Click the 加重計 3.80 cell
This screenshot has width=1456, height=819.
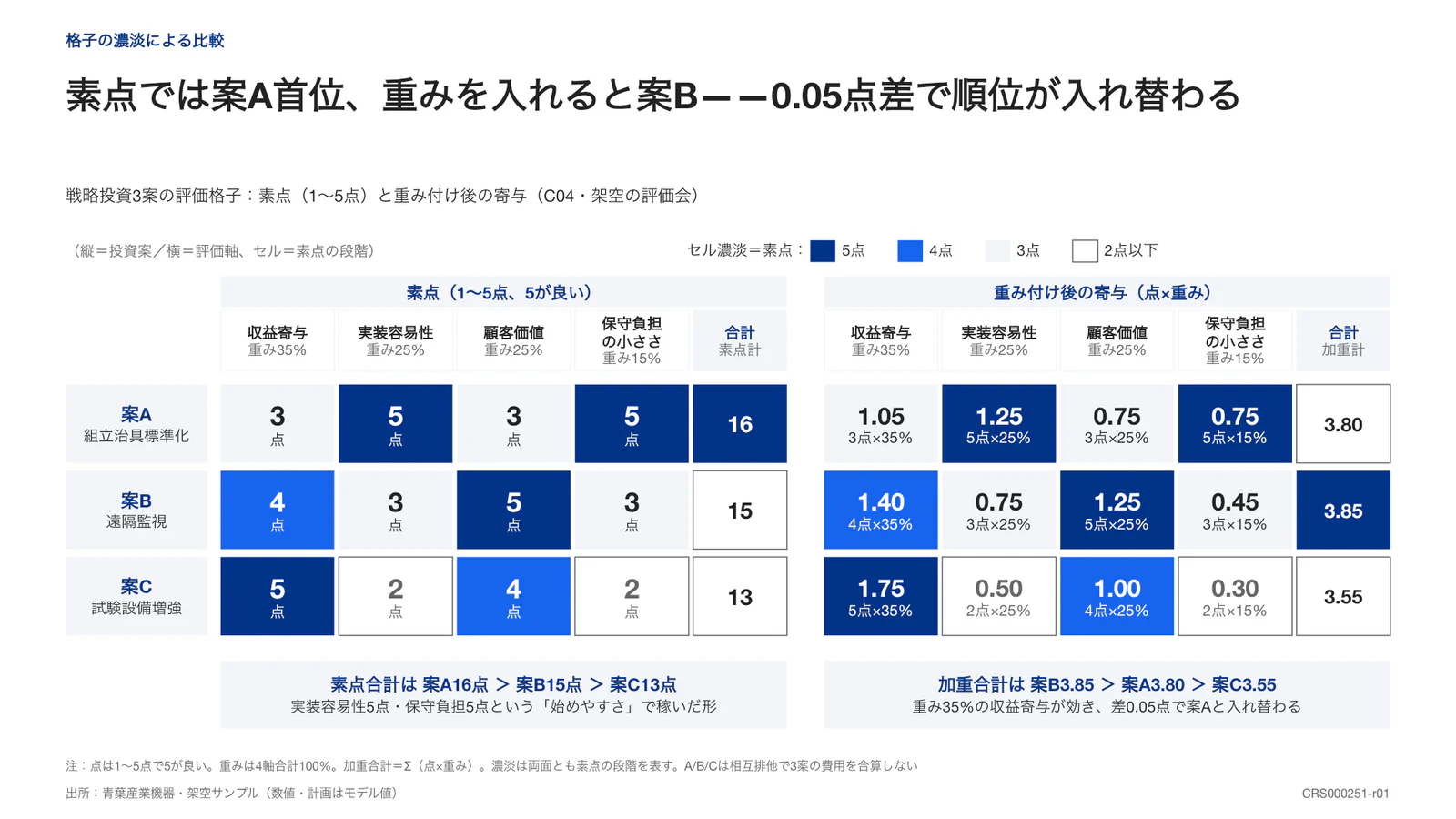click(x=1343, y=424)
